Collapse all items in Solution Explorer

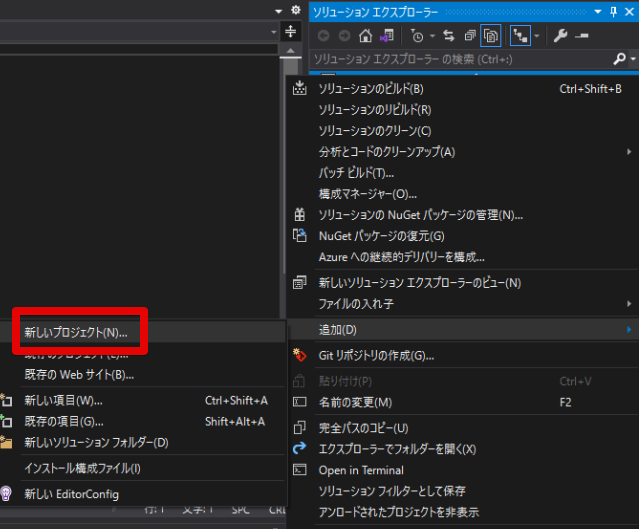point(470,36)
